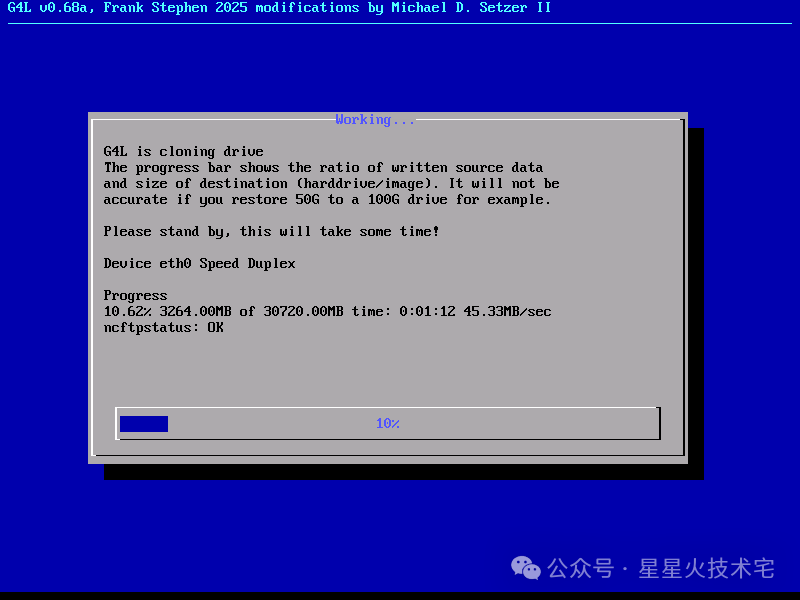Click the '10.62% 3264.00MB of 30720.00MB' status line
The height and width of the screenshot is (600, 800).
[x=328, y=311]
